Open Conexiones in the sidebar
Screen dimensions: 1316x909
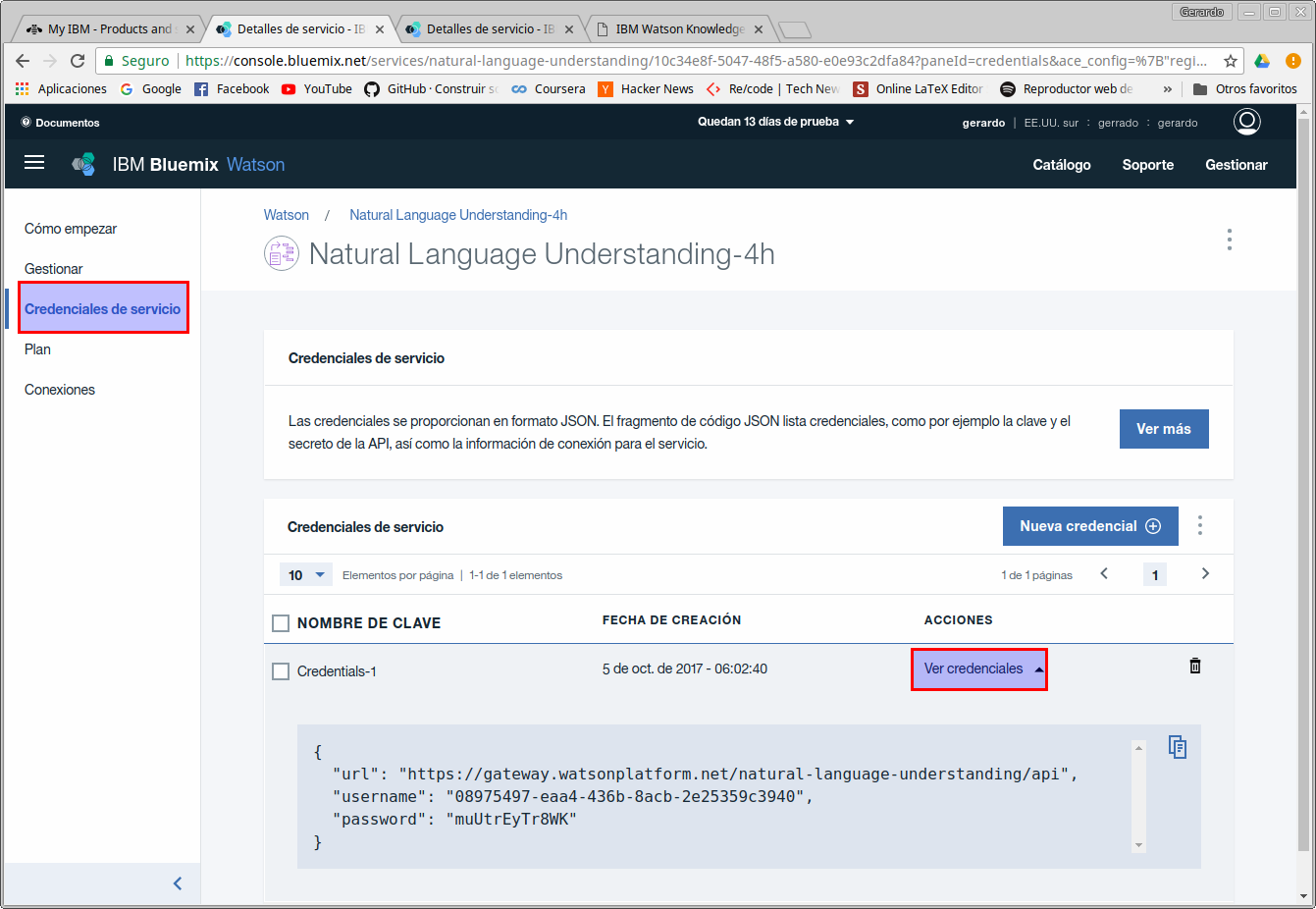(x=60, y=390)
